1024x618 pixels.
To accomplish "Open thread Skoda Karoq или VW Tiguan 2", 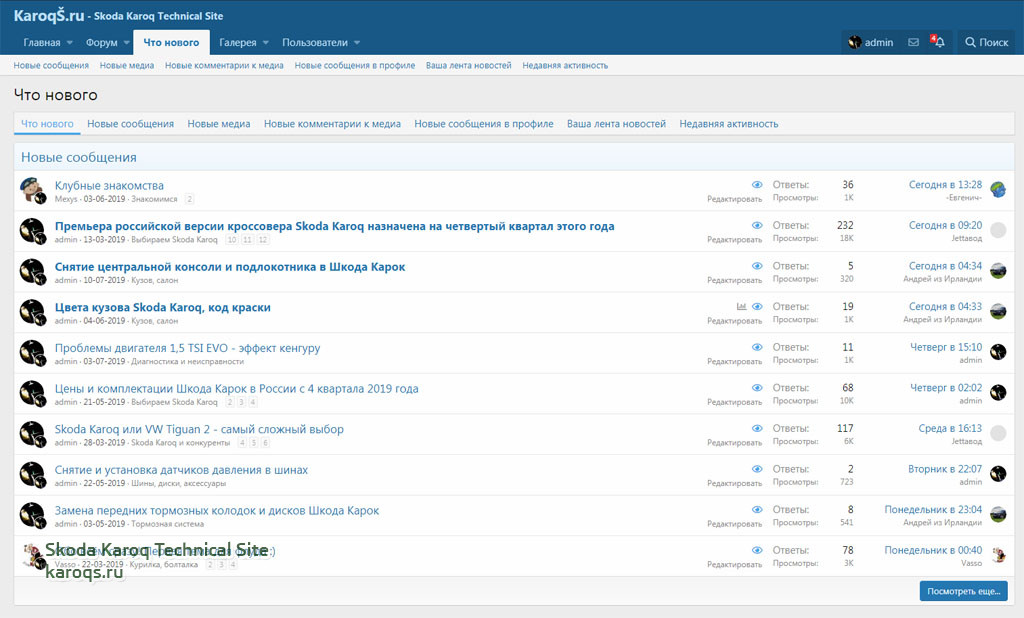I will (199, 429).
